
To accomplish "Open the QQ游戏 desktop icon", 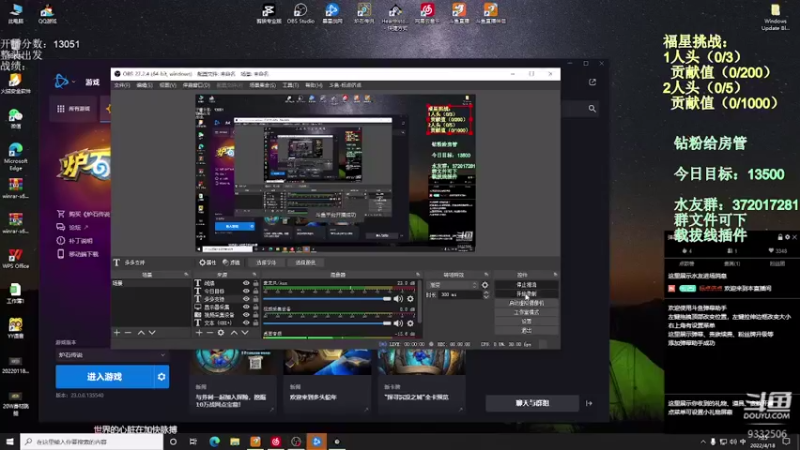I will pyautogui.click(x=47, y=13).
